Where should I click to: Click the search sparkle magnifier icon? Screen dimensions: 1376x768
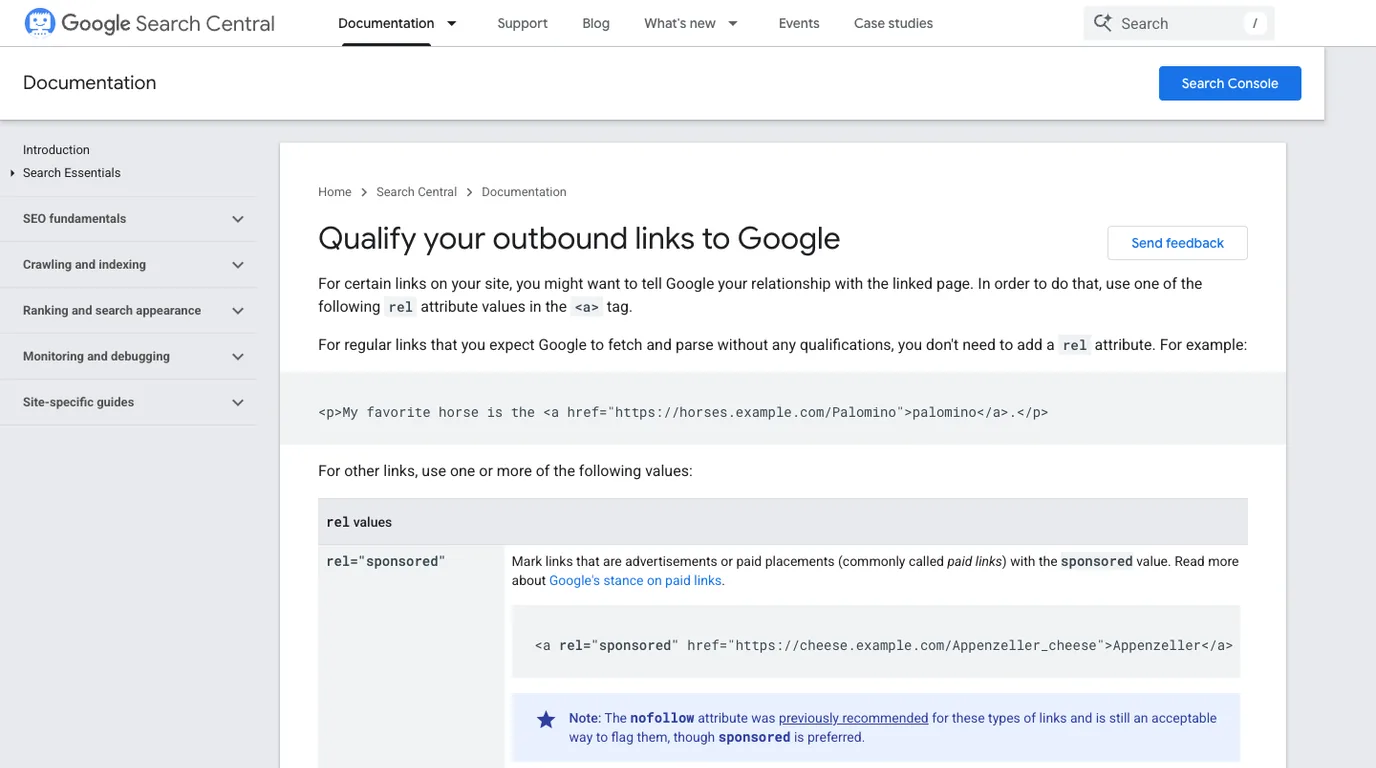point(1102,23)
